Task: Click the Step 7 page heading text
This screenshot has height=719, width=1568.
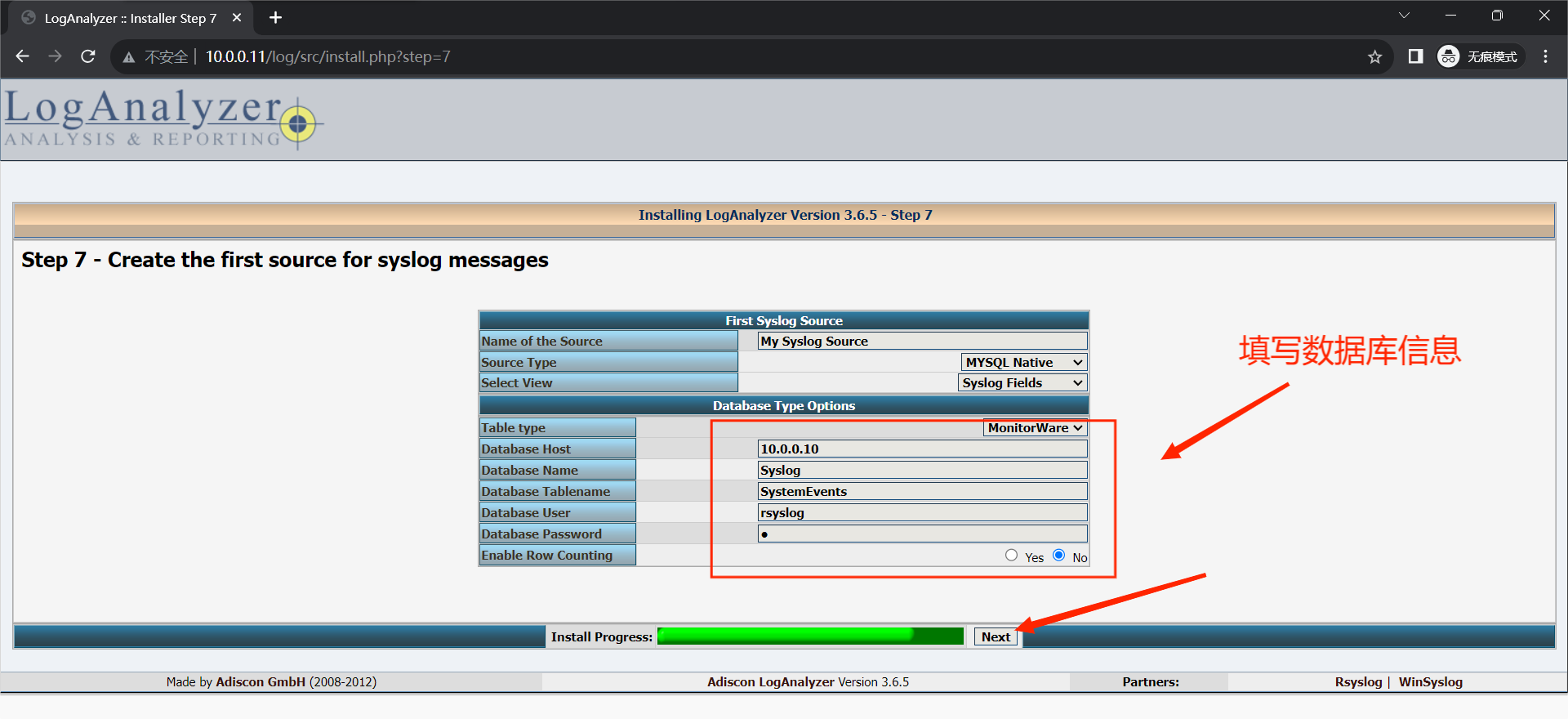Action: coord(285,260)
